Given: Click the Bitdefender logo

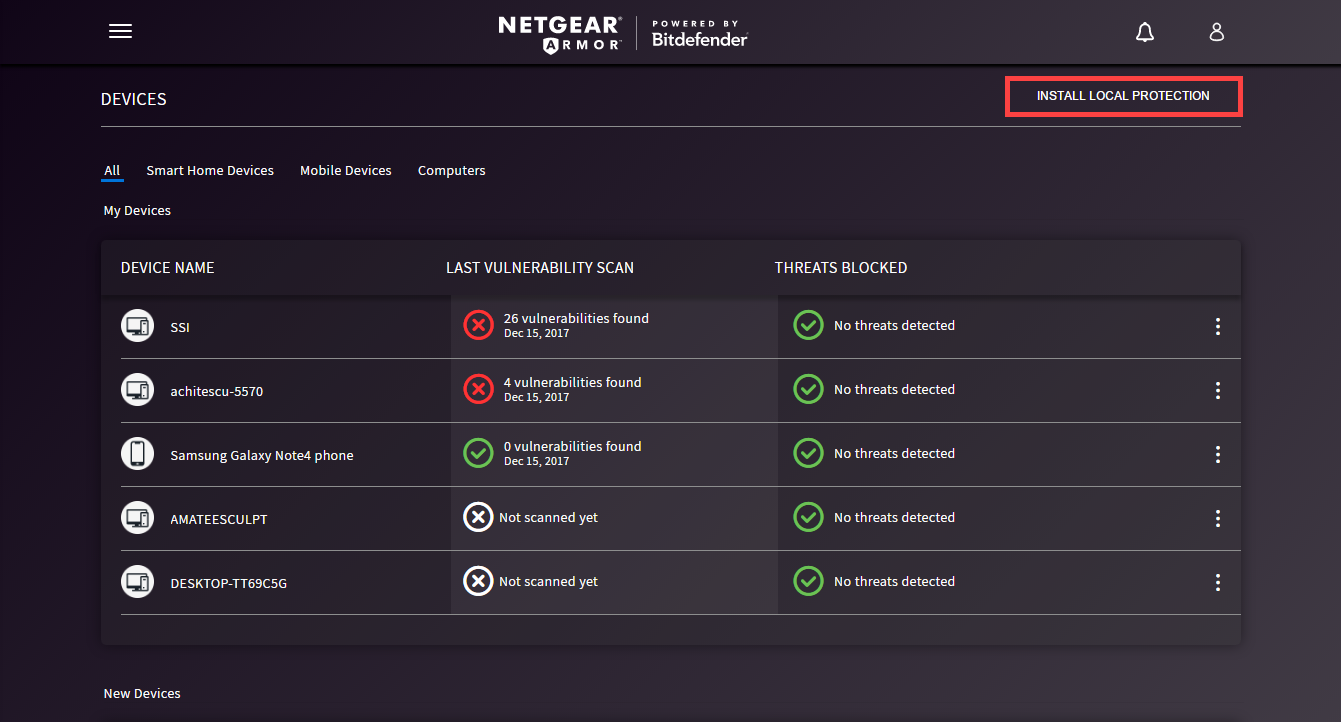Looking at the screenshot, I should coord(700,33).
